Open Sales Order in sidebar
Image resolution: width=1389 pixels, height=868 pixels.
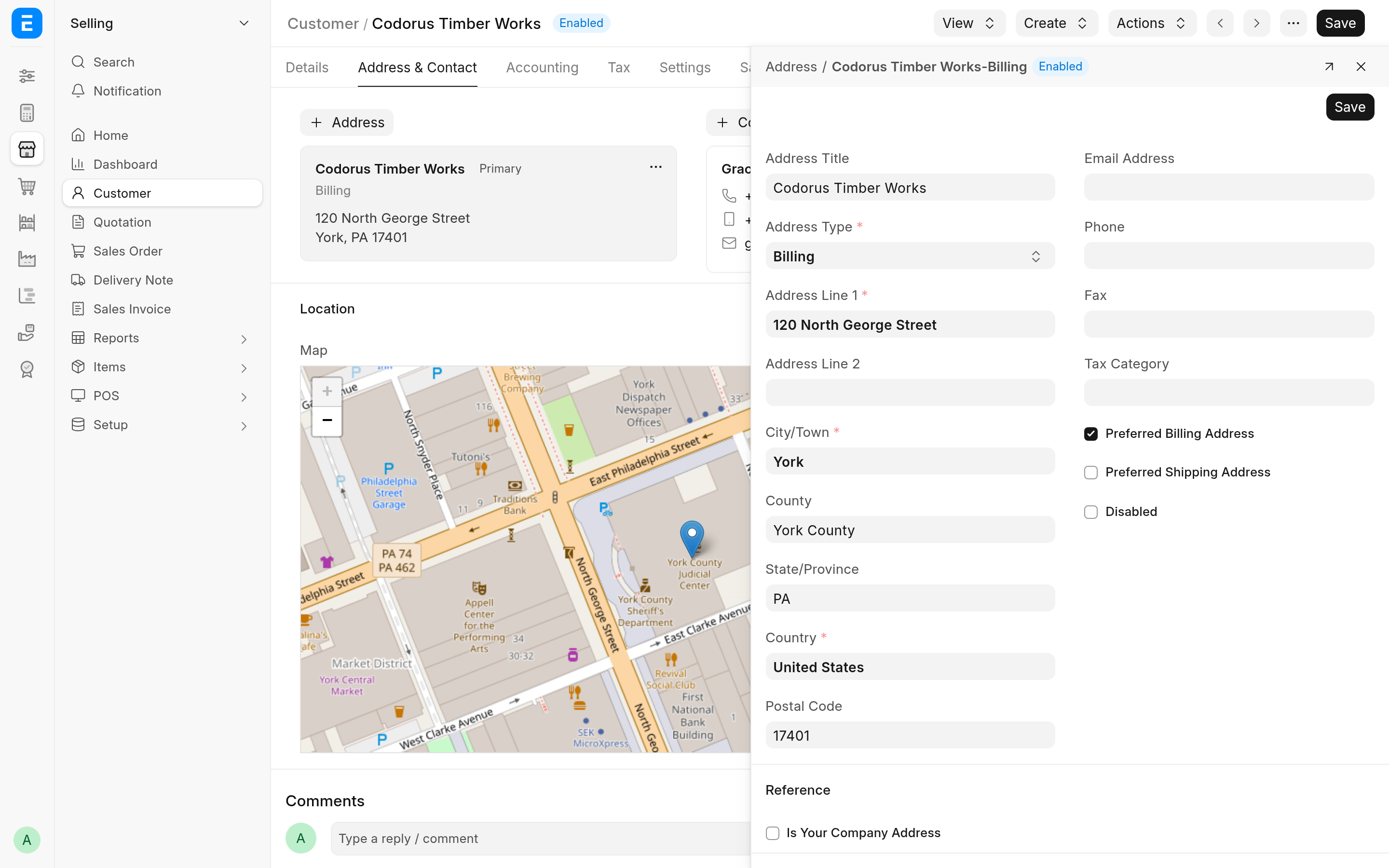163,251
